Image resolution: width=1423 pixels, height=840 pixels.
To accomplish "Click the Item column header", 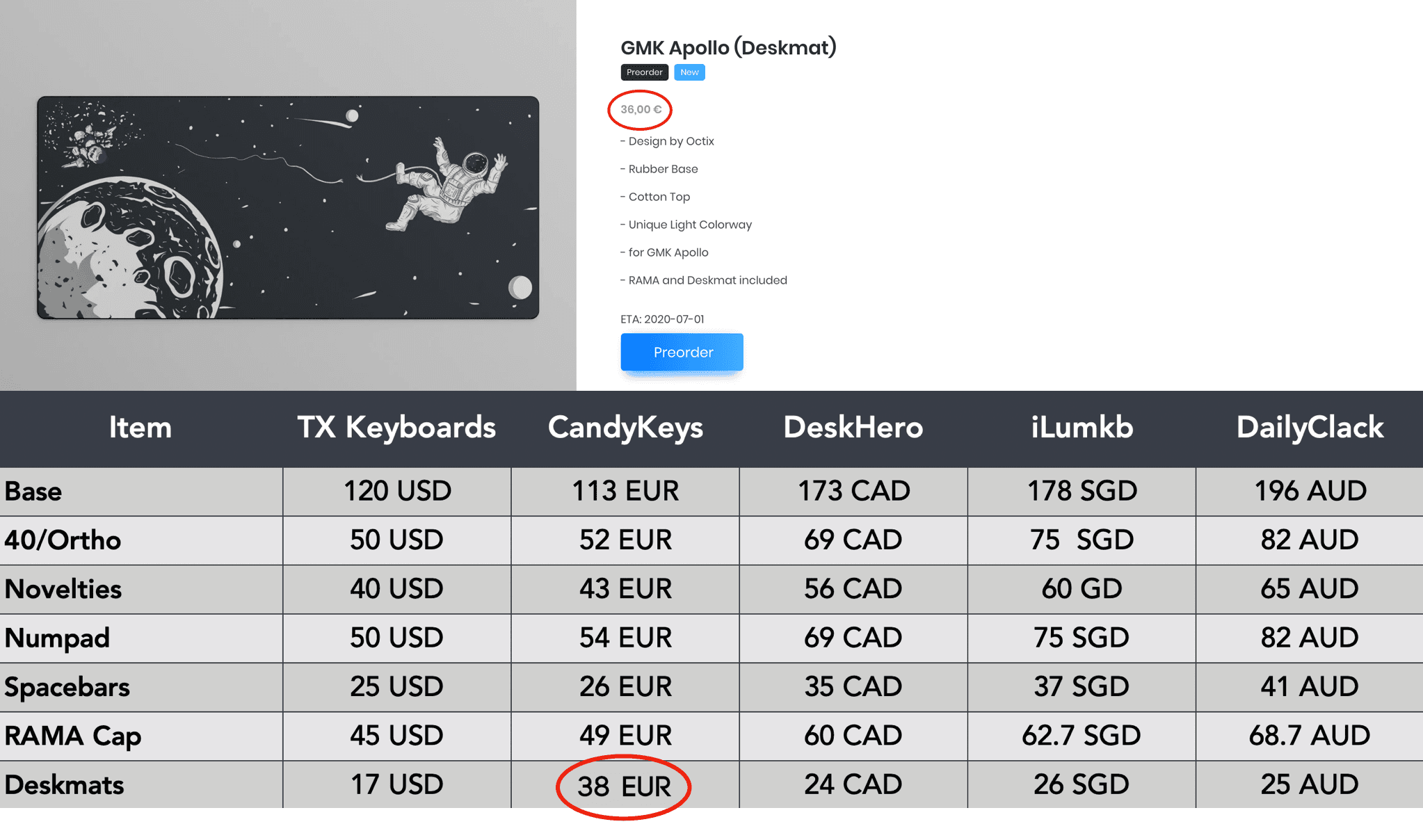I will pyautogui.click(x=140, y=427).
